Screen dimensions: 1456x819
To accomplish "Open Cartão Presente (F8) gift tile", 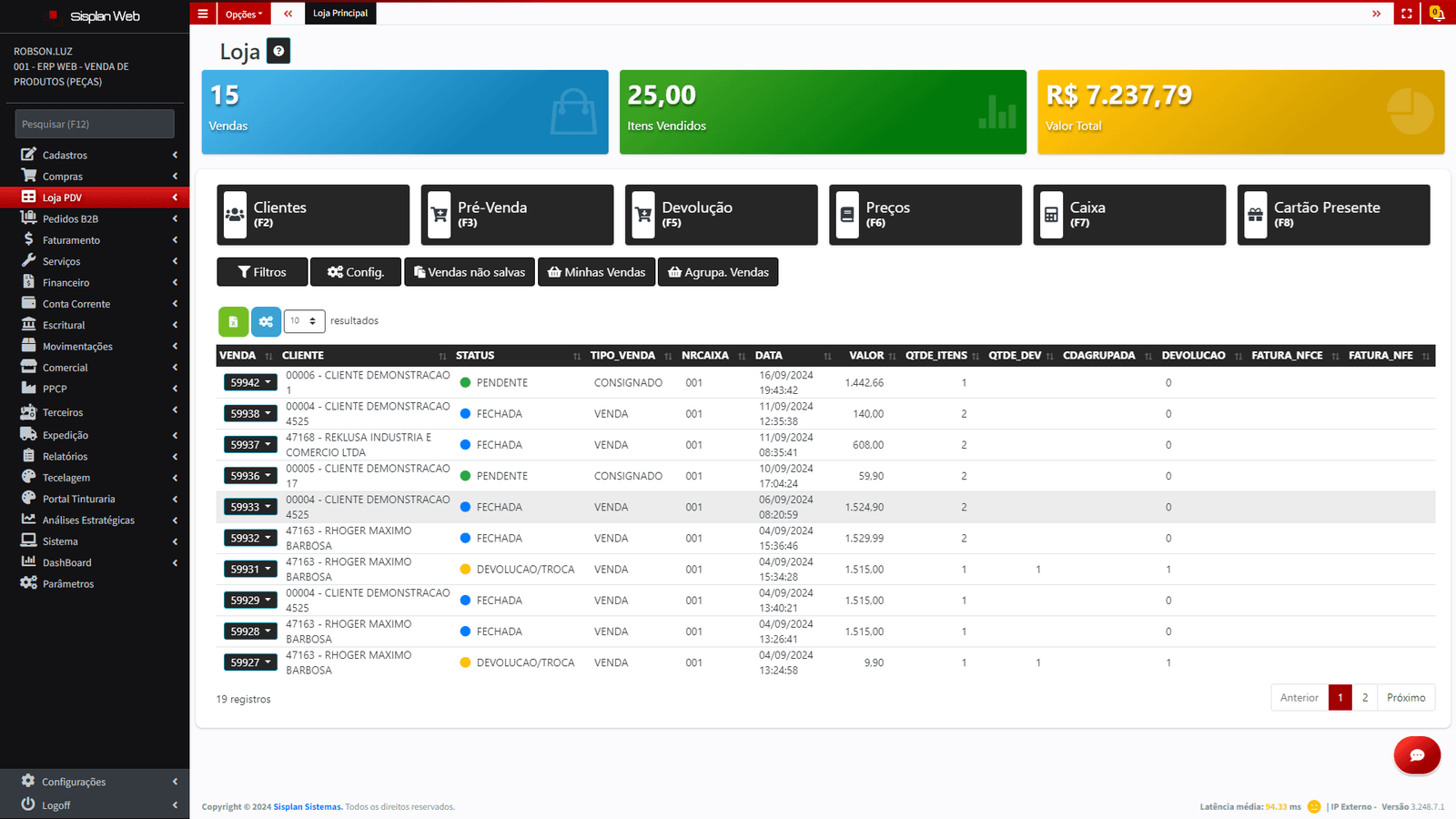I will coord(1333,215).
